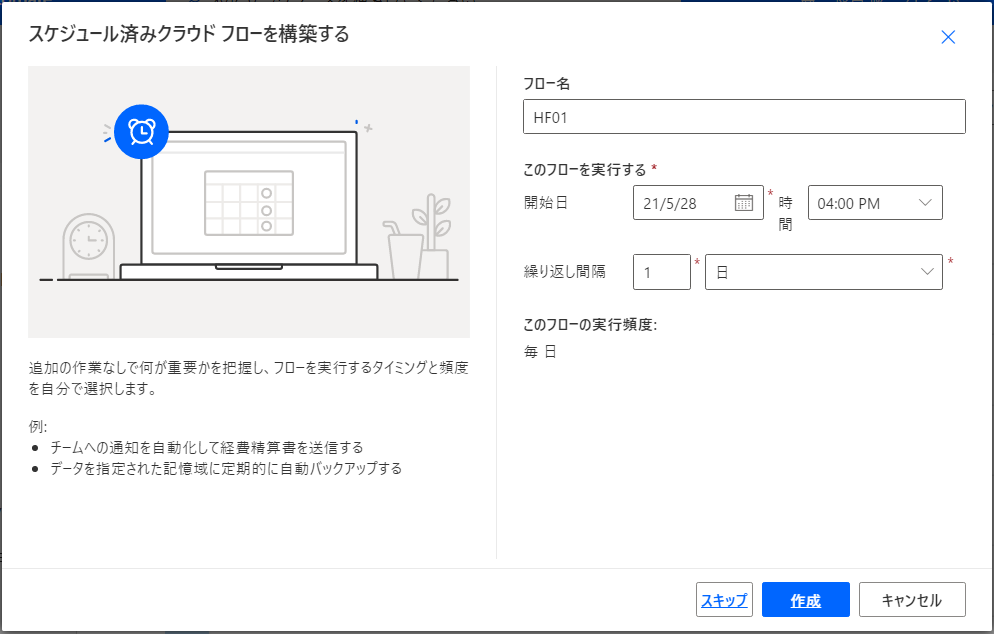Image resolution: width=994 pixels, height=634 pixels.
Task: Click the キャンセル button
Action: (912, 600)
